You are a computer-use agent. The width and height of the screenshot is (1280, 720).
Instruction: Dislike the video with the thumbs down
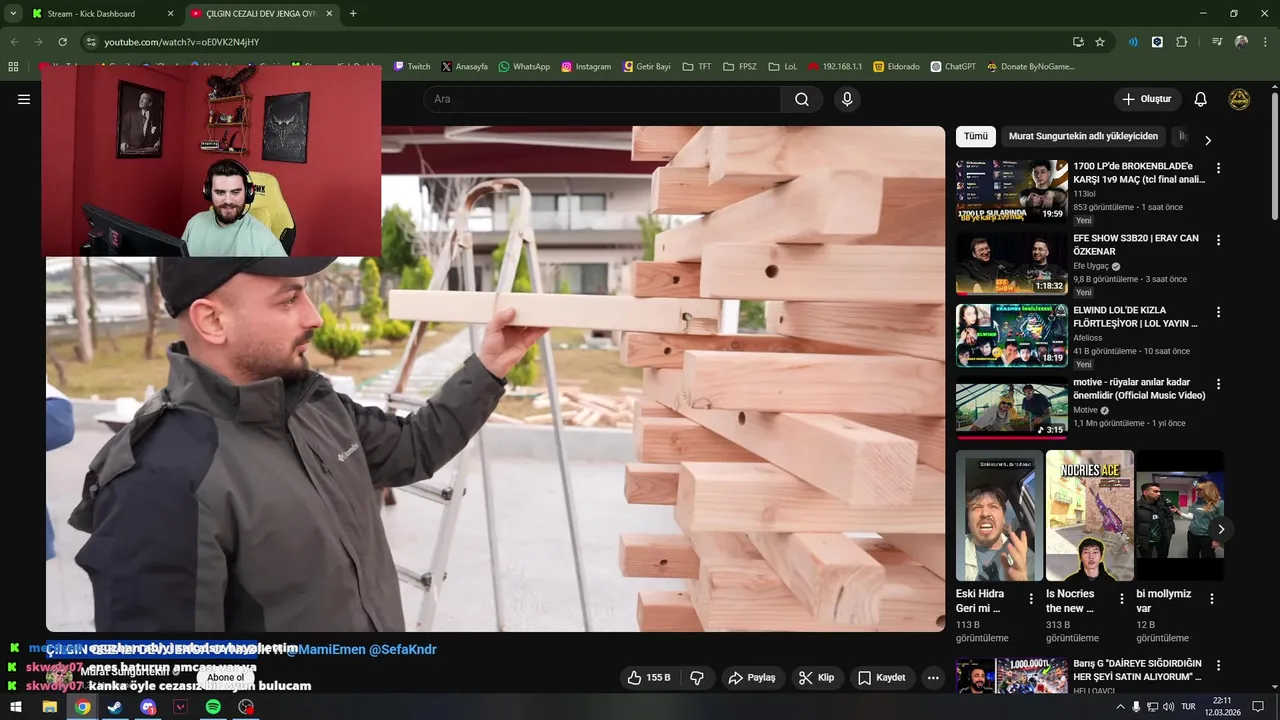tap(697, 677)
